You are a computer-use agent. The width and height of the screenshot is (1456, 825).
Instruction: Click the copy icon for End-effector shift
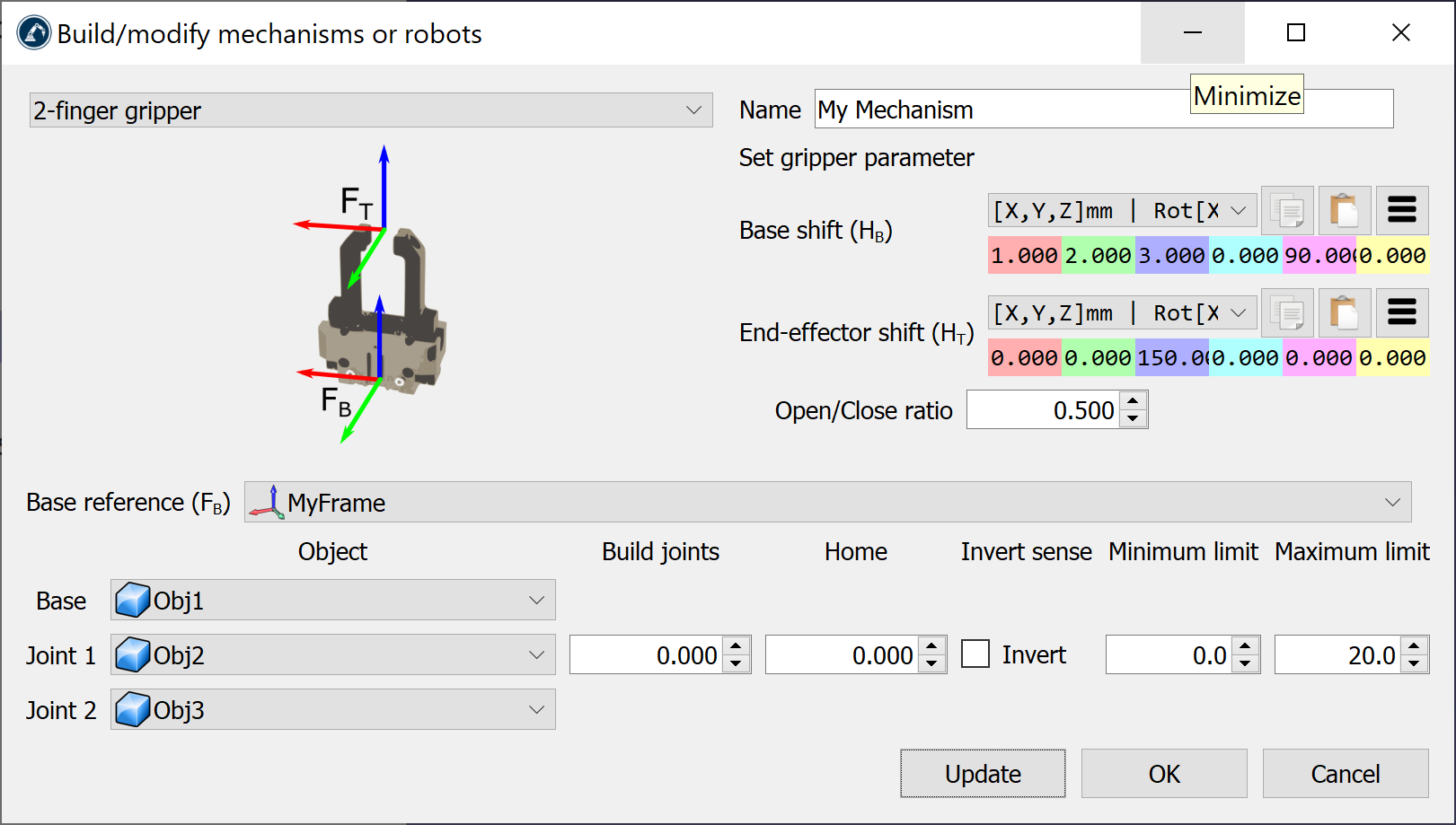[x=1287, y=313]
